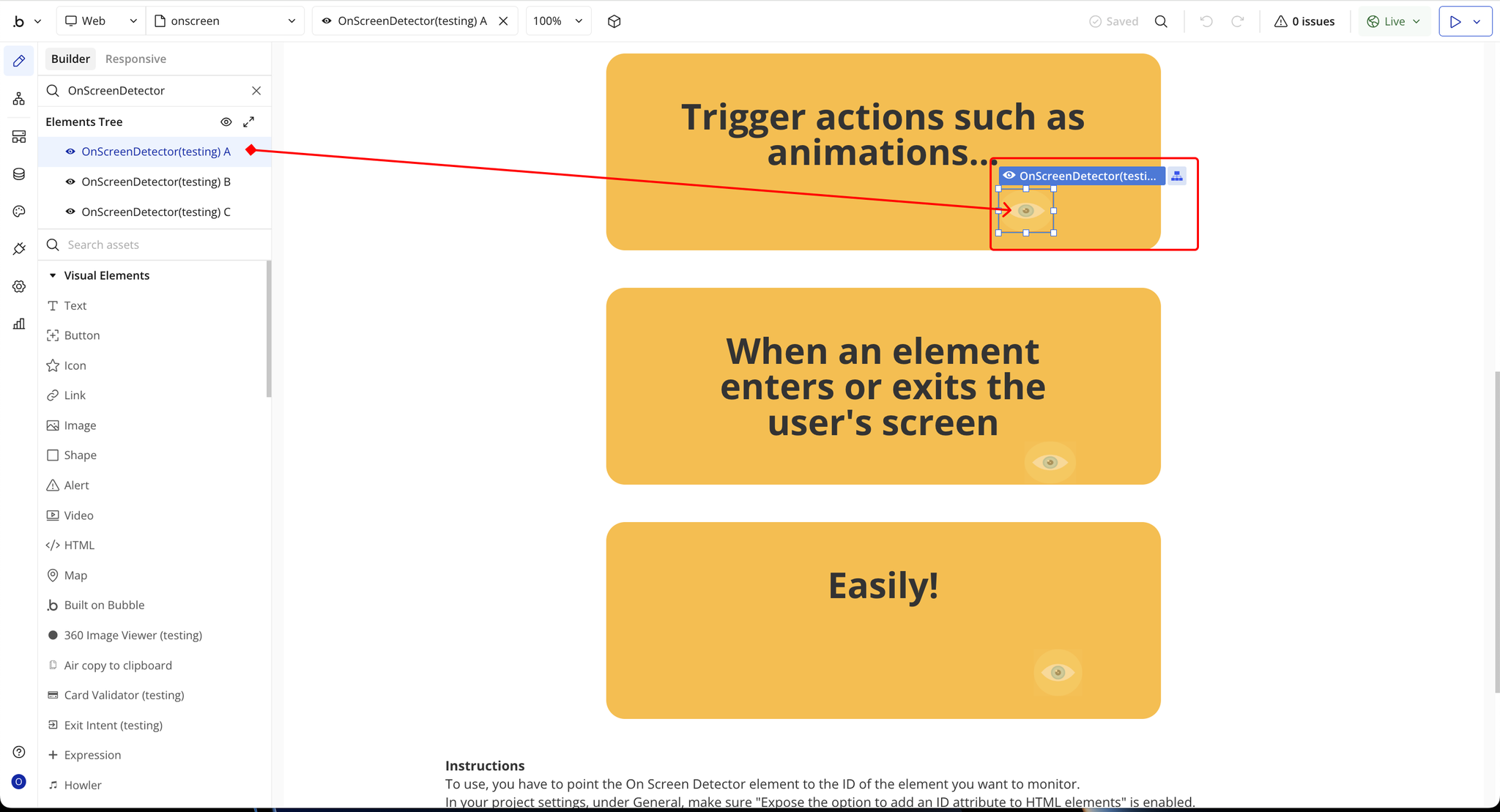This screenshot has height=812, width=1500.
Task: Open the Settings gear in sidebar
Action: 19,287
